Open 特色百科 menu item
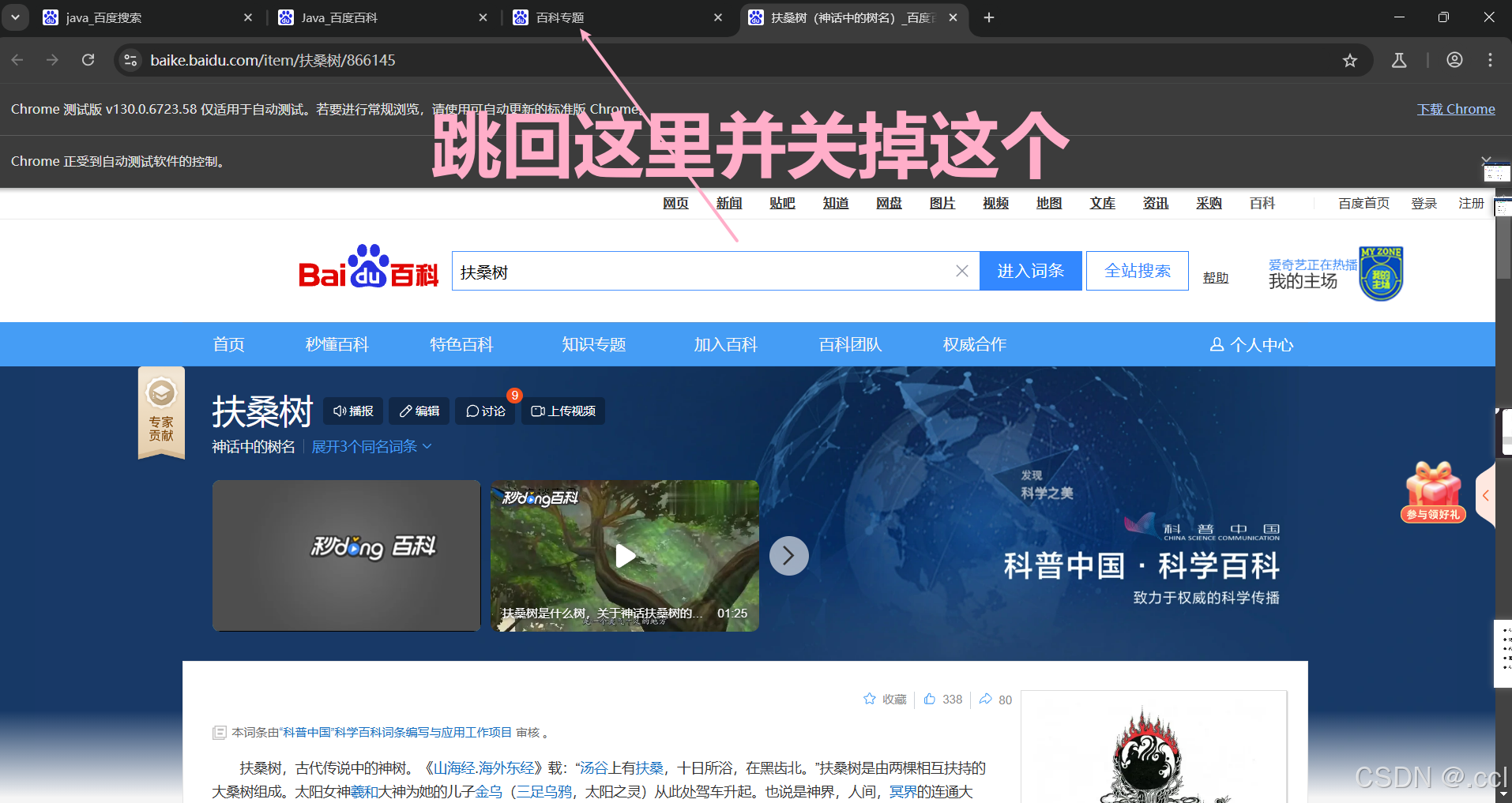This screenshot has width=1512, height=803. point(461,344)
